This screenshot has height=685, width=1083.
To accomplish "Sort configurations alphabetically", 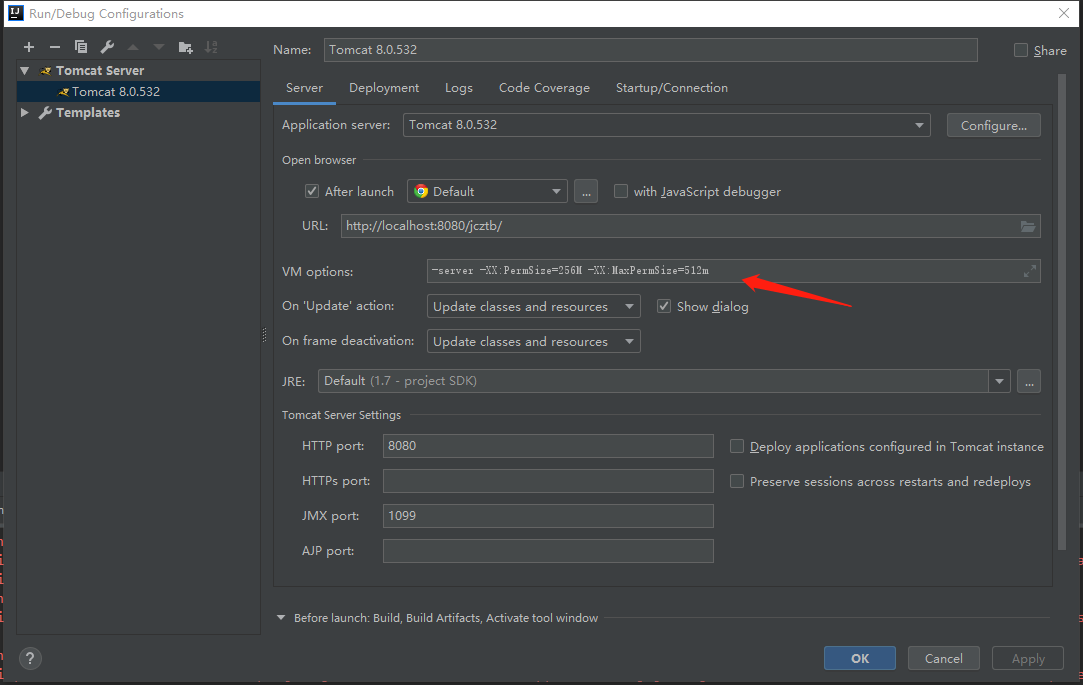I will 211,47.
